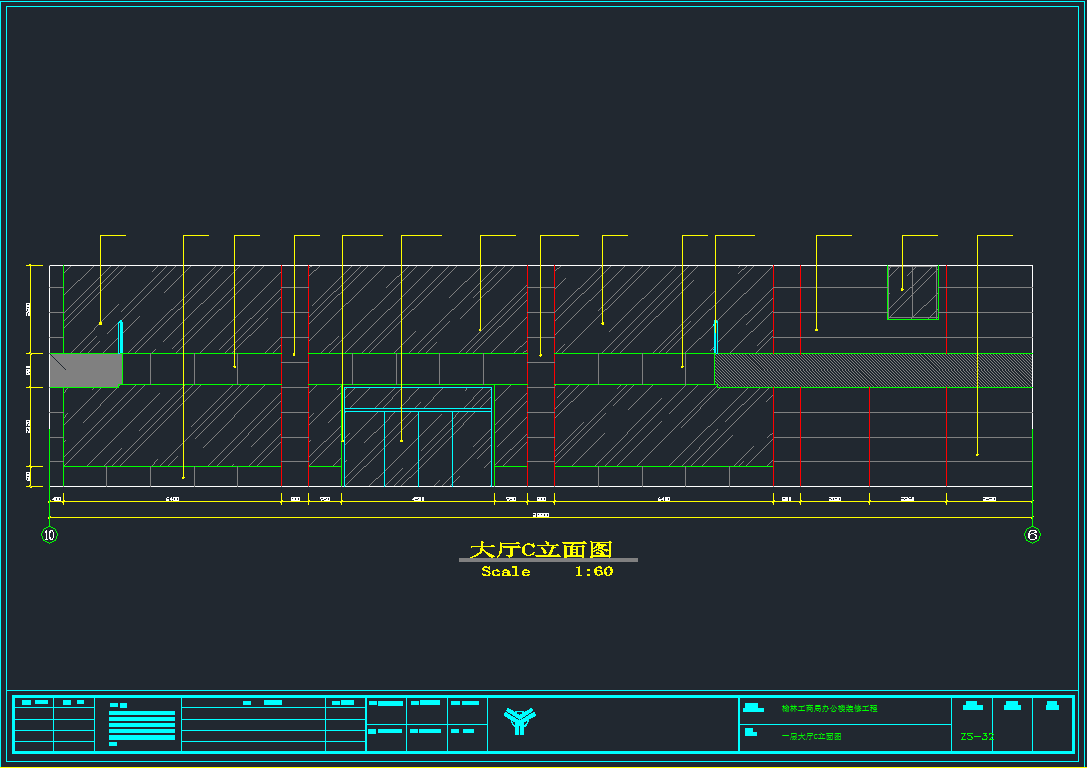This screenshot has height=768, width=1087.
Task: Click the gray underline bar beneath the drawing title
Action: pyautogui.click(x=548, y=560)
